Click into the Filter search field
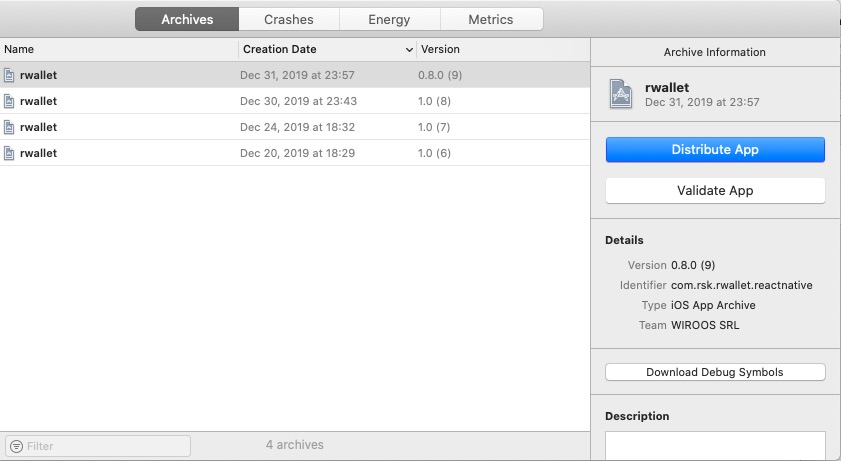This screenshot has width=841, height=461. pos(98,446)
